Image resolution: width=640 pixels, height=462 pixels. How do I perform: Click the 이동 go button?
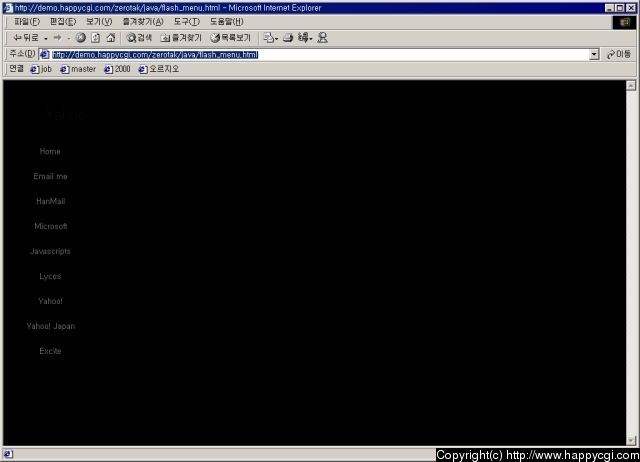click(619, 54)
